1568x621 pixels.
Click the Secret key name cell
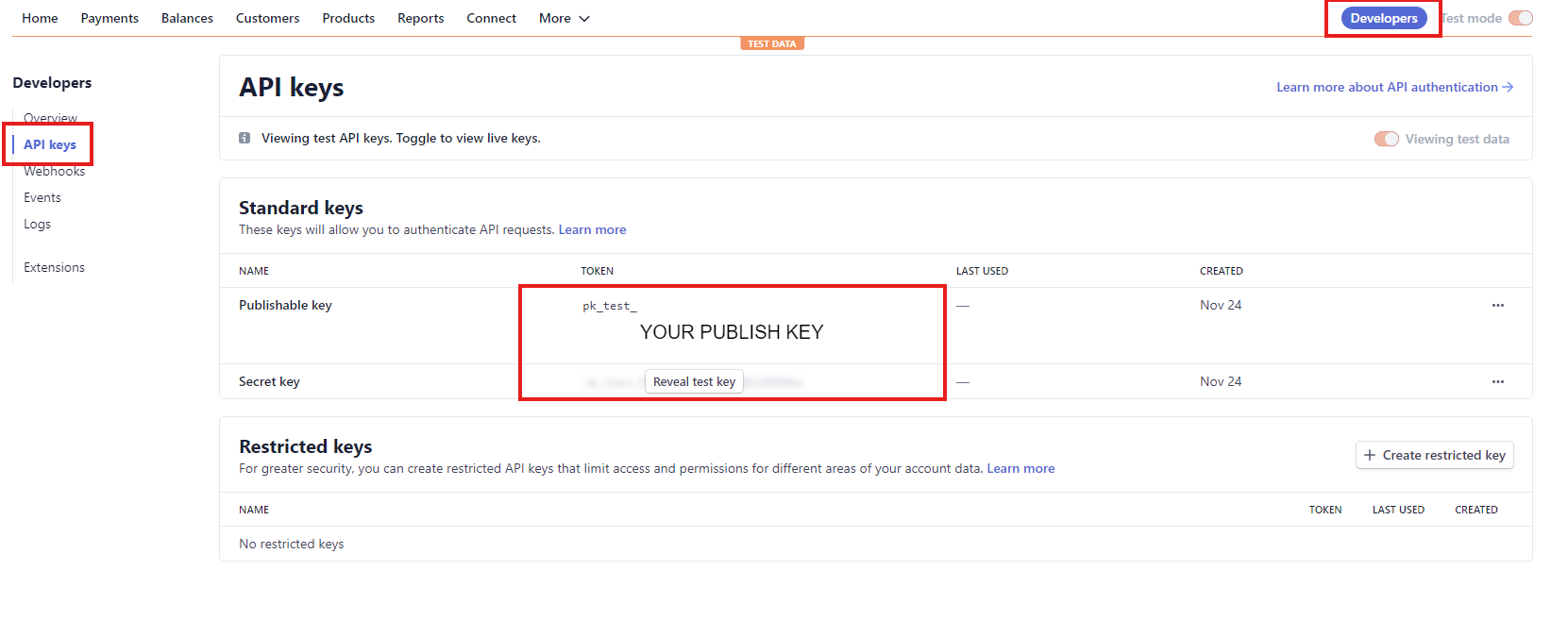click(x=269, y=381)
